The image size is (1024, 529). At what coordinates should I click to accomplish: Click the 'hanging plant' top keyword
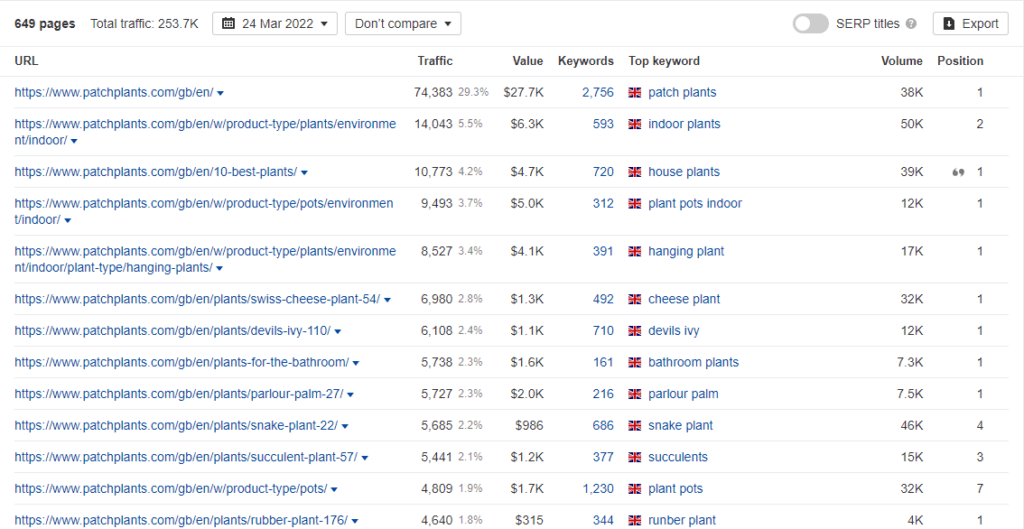(686, 251)
